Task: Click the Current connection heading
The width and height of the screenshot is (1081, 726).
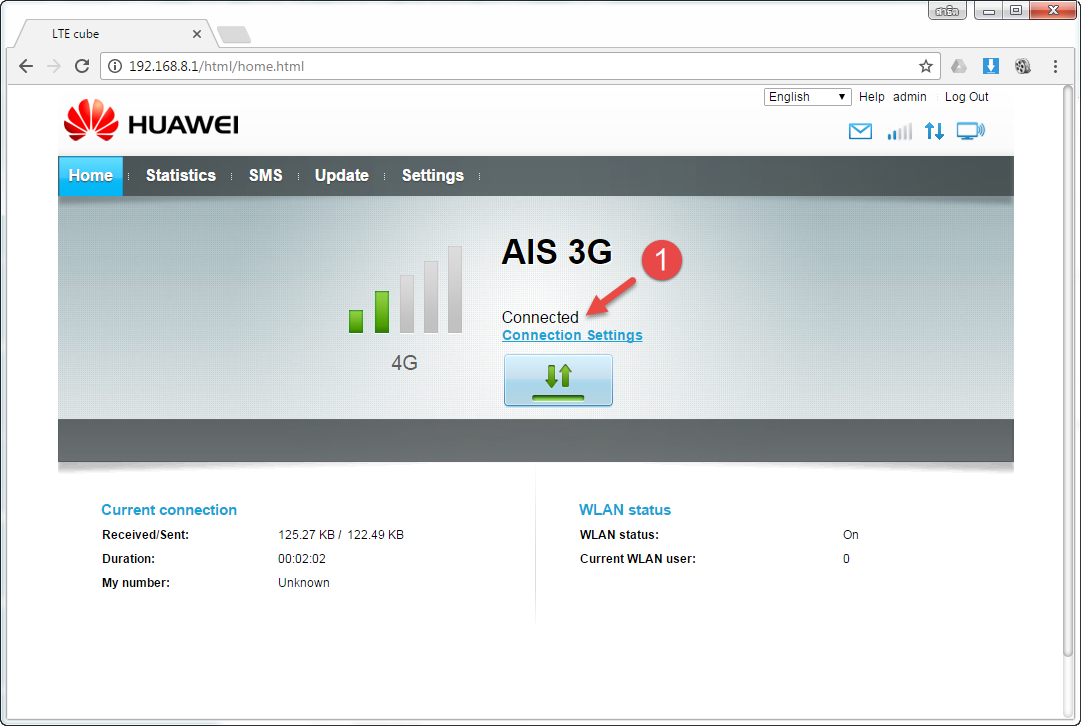Action: pyautogui.click(x=169, y=510)
